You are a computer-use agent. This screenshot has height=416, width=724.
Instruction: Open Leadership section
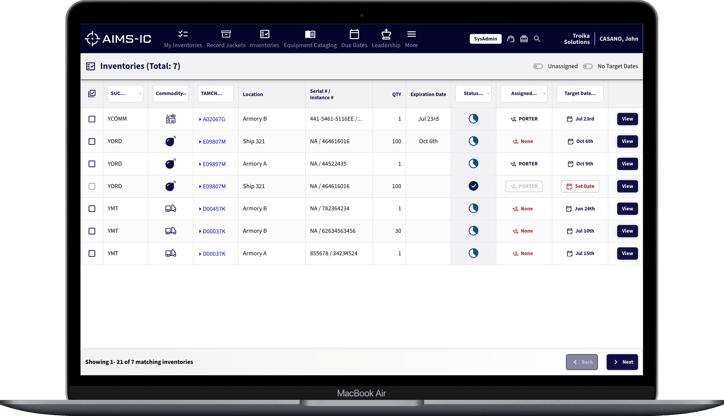(x=386, y=39)
